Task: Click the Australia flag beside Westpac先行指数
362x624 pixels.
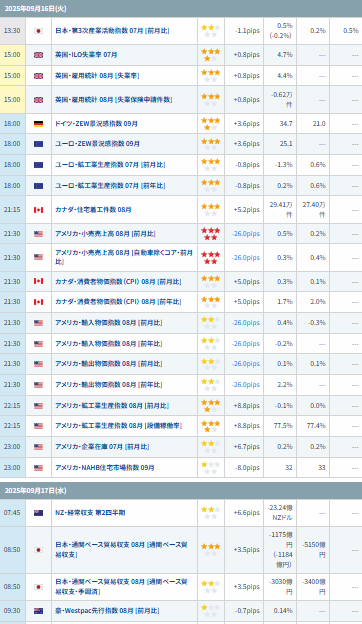Action: 38,611
